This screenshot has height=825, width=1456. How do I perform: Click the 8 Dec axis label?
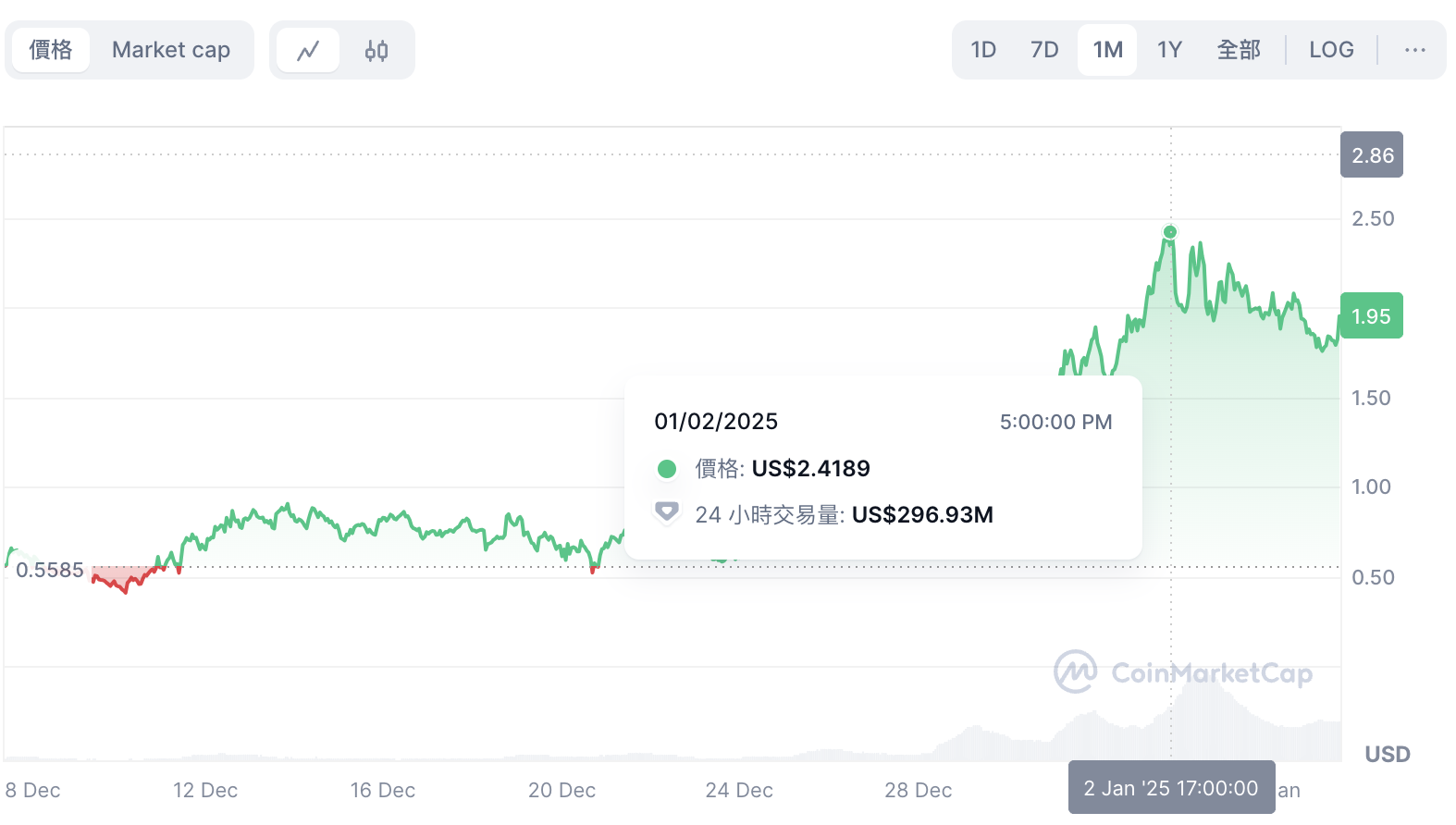pos(32,791)
